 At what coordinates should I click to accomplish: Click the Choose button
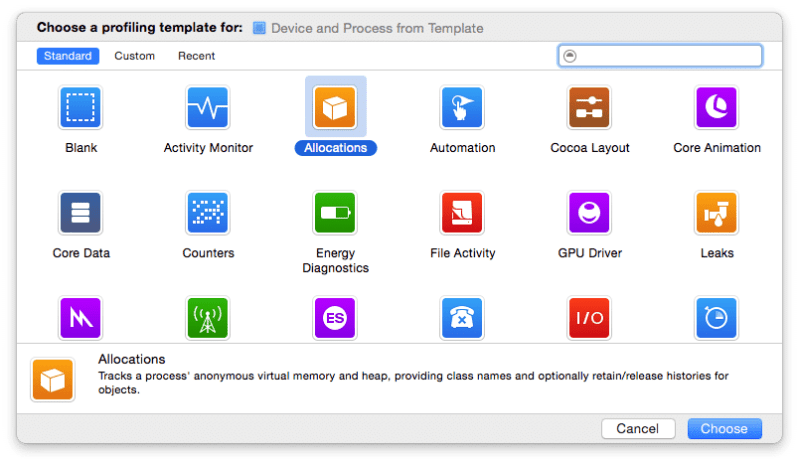[x=724, y=429]
